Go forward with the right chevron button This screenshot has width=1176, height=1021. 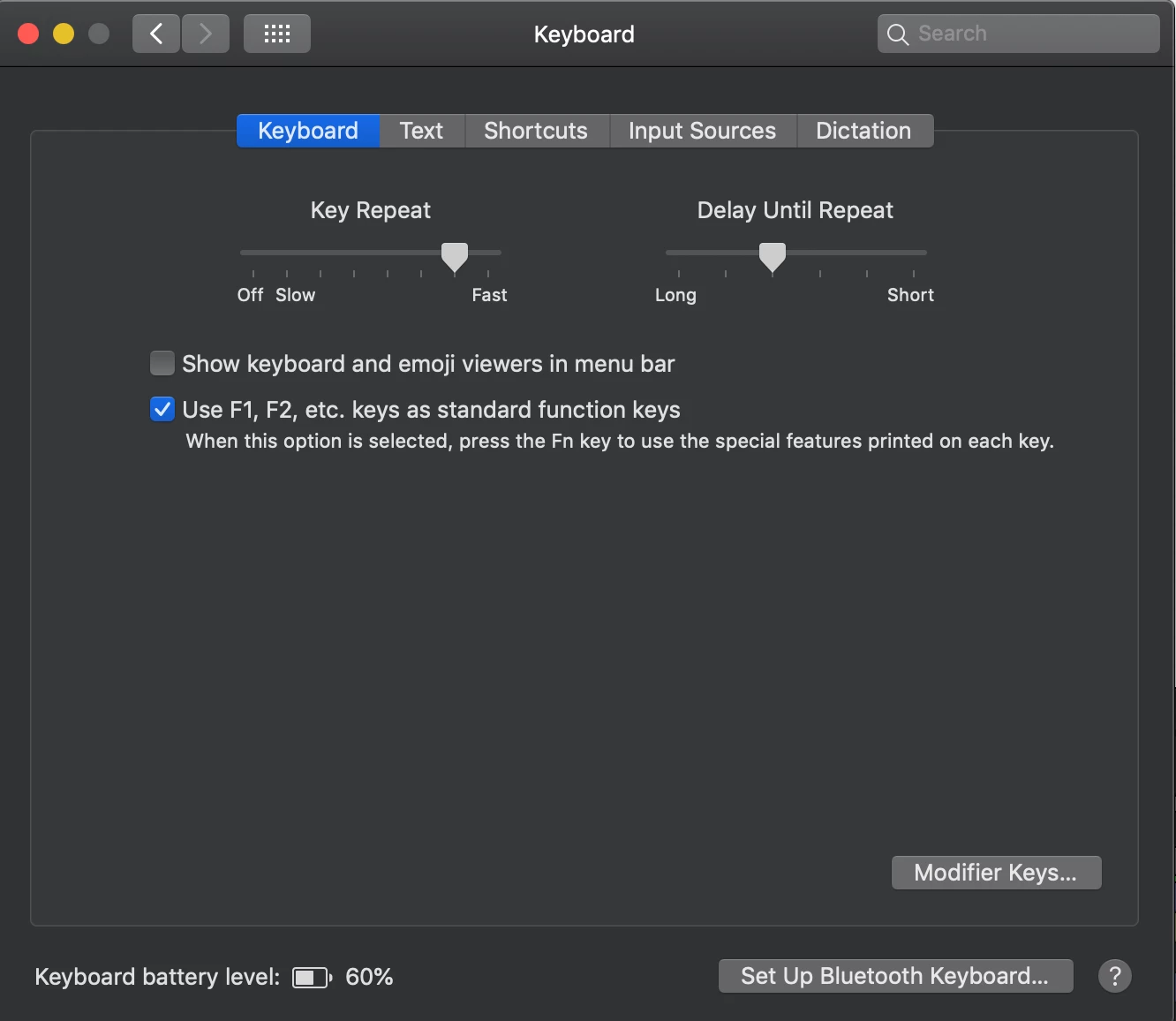tap(206, 34)
